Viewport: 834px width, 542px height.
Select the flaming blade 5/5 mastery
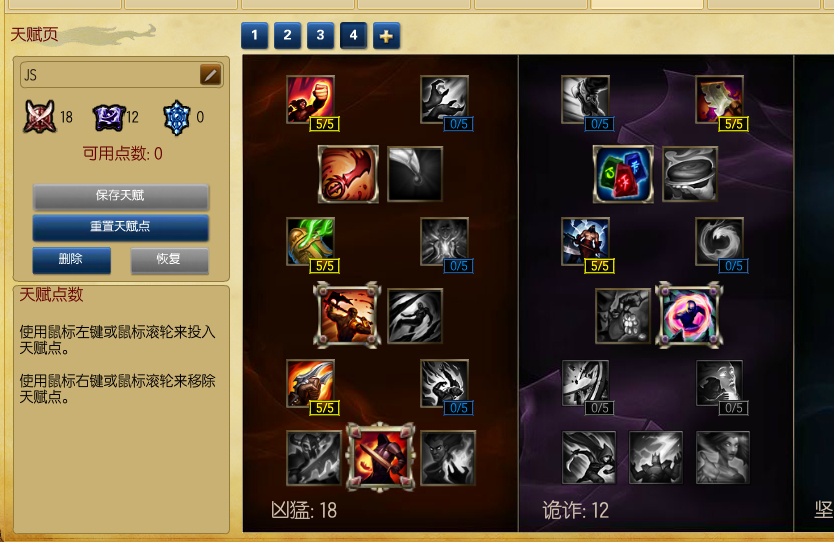click(x=311, y=383)
